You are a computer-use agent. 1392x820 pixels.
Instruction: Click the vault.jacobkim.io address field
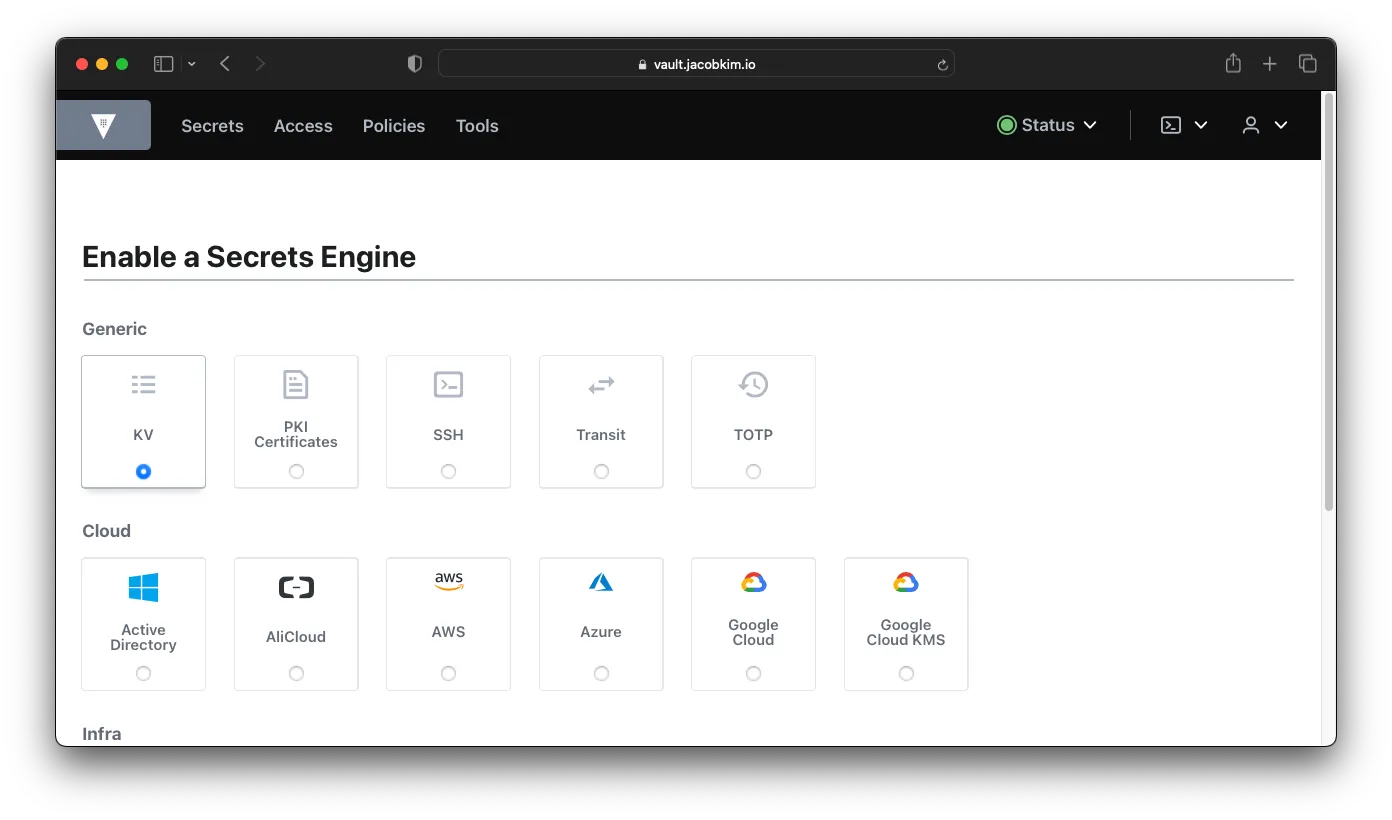(696, 63)
